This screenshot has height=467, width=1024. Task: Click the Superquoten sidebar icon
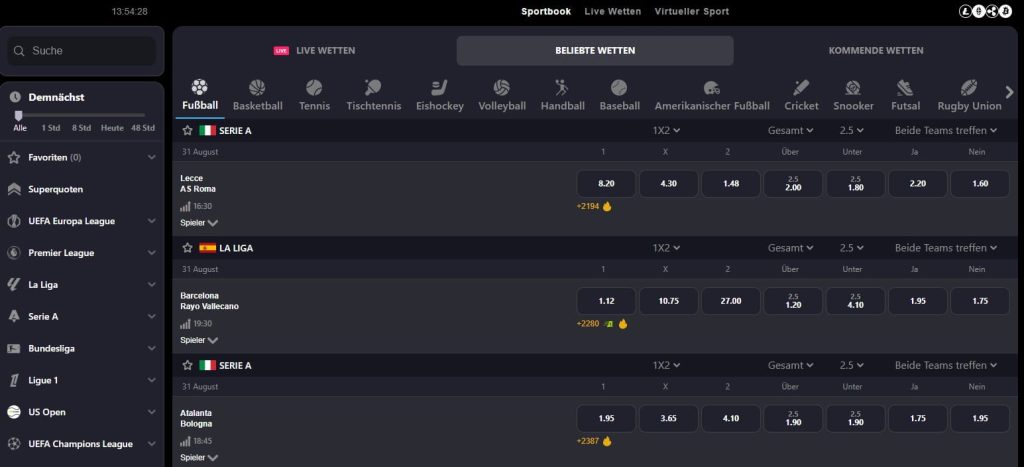pyautogui.click(x=14, y=189)
